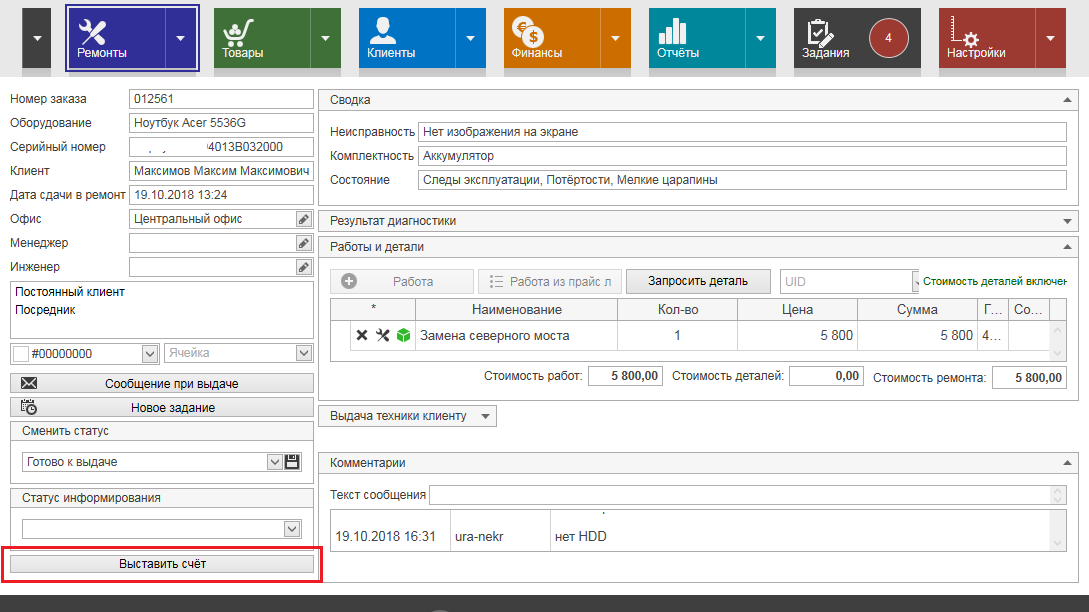Collapse the Работы и детали panel

coord(1067,247)
